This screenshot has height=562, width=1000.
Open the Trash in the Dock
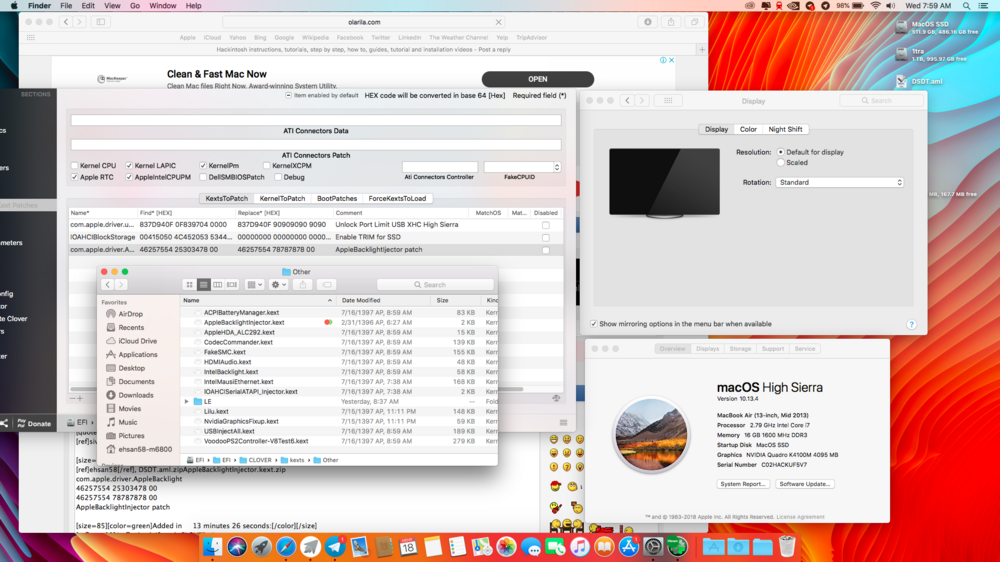point(787,547)
